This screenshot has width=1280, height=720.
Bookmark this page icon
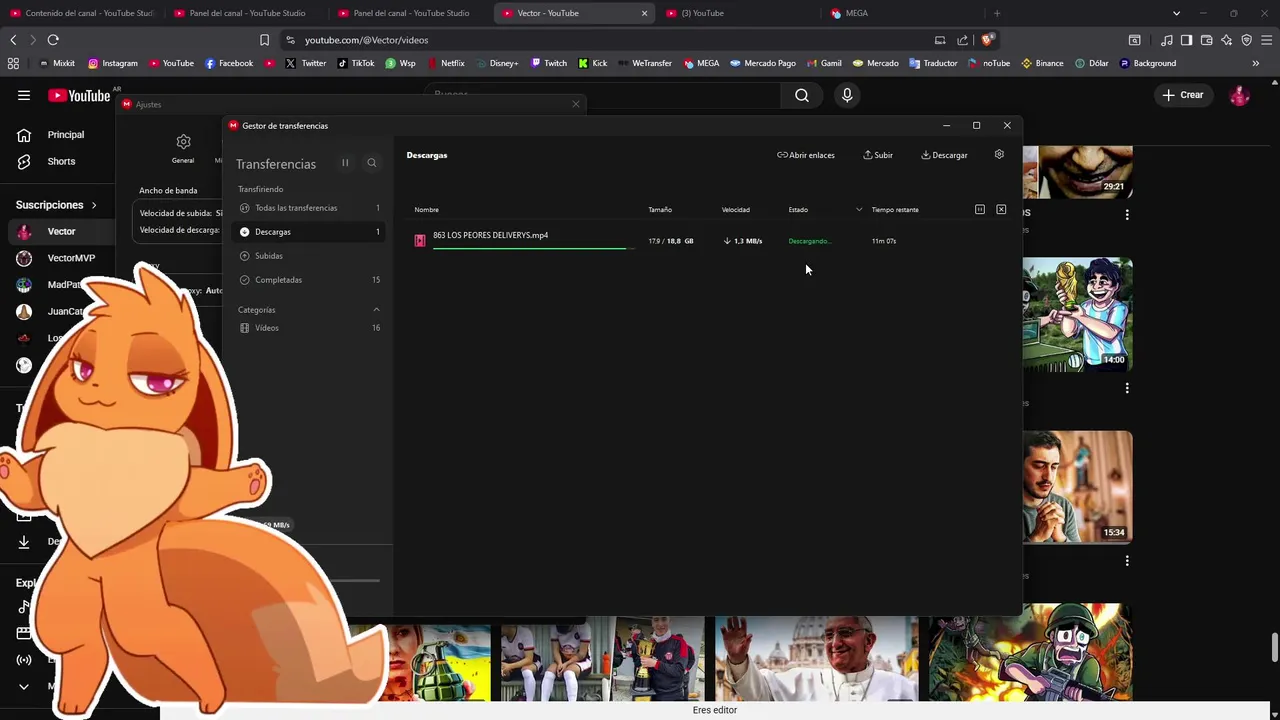(x=264, y=40)
